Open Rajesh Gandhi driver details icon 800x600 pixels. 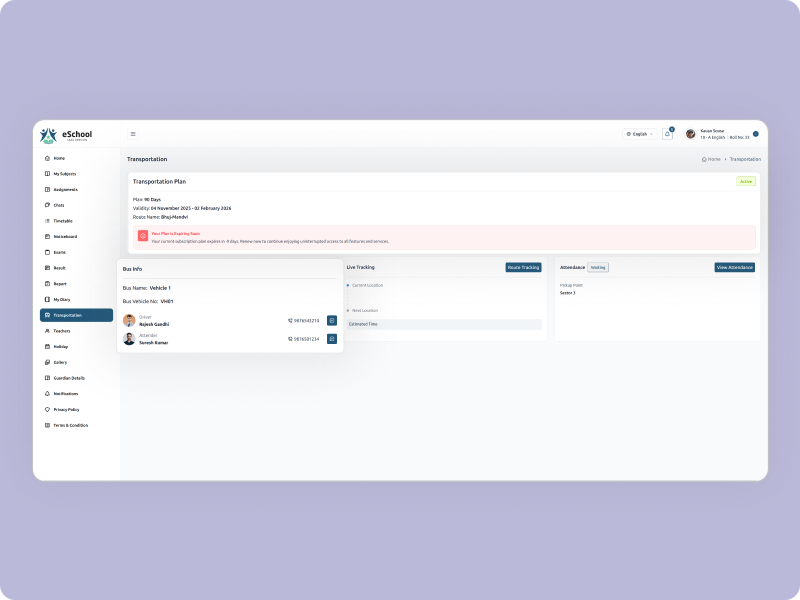pos(332,320)
